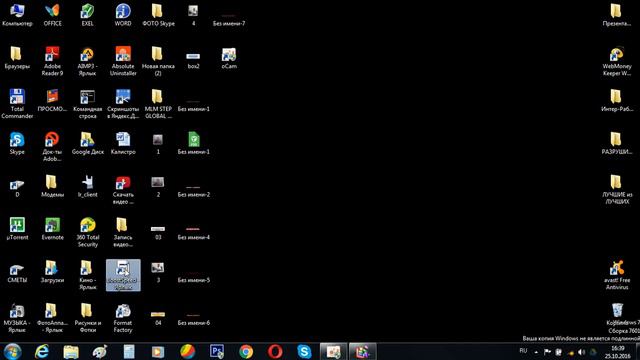Open the volume control in tray

[x=581, y=352]
